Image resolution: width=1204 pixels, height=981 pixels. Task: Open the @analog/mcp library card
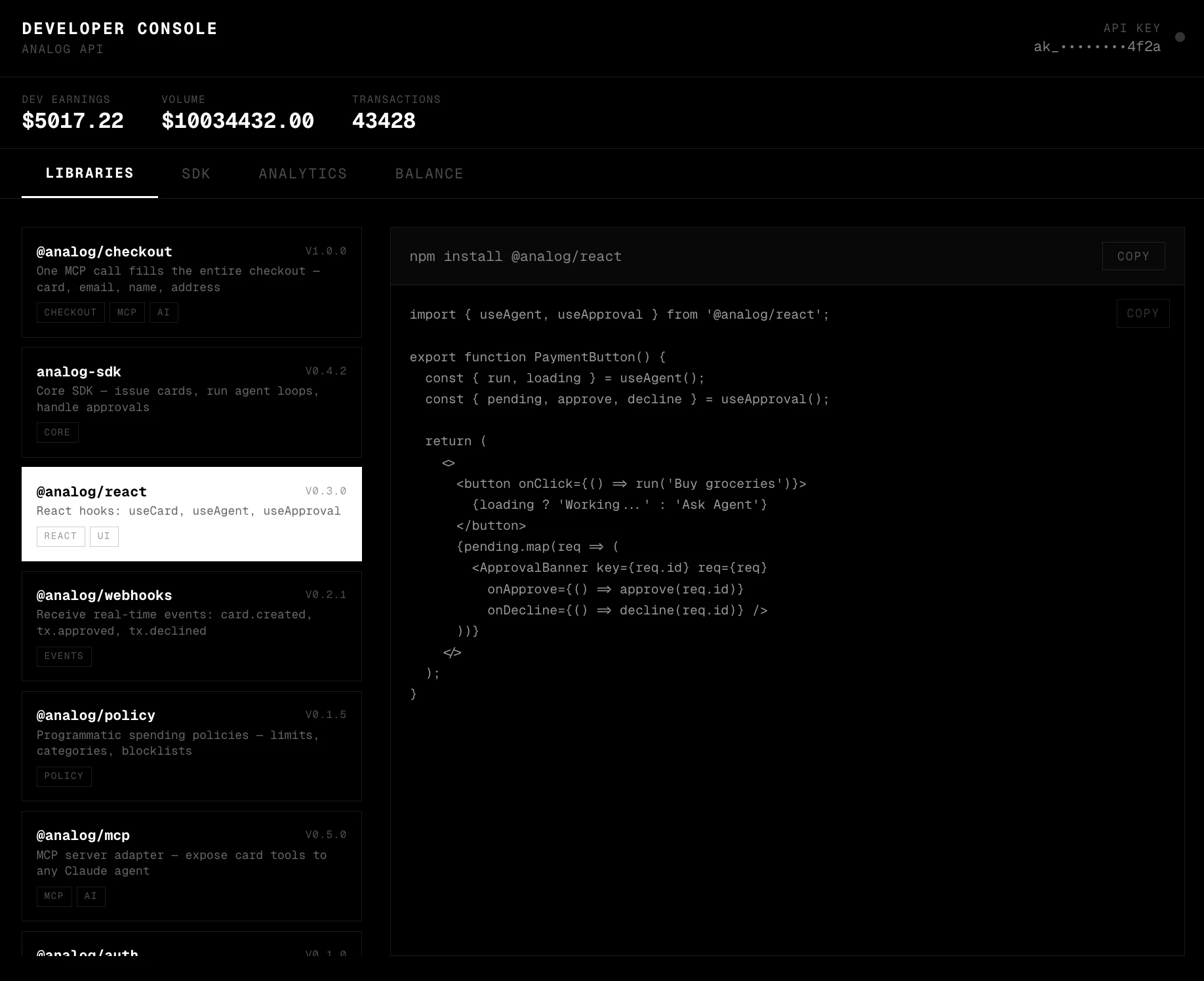tap(191, 866)
